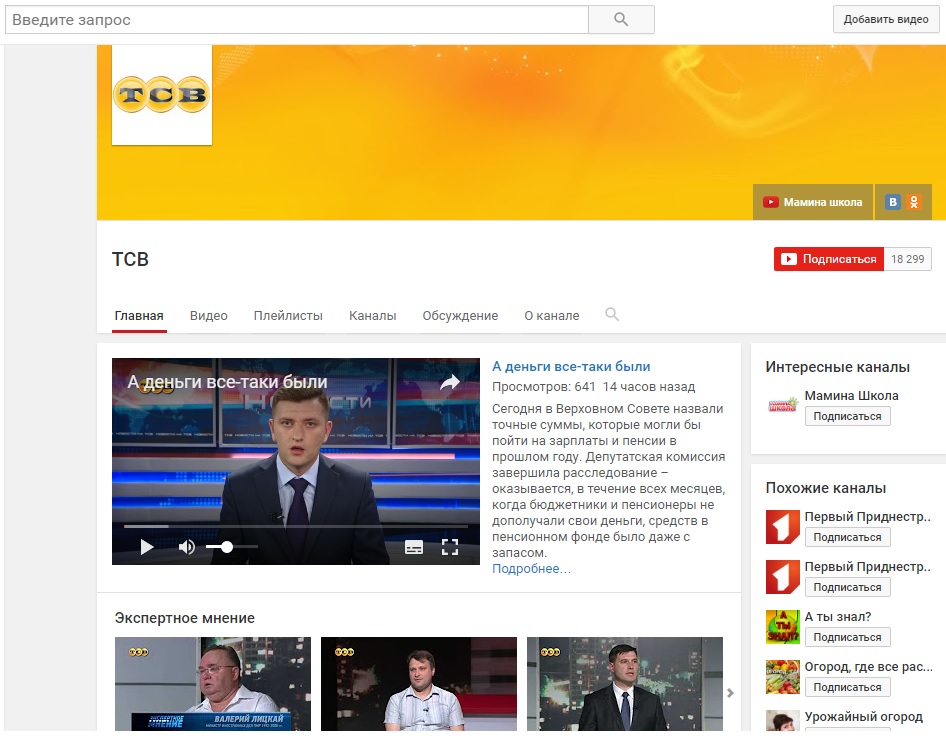Viewport: 946px width, 736px height.
Task: Click the Добавить видео button
Action: pyautogui.click(x=886, y=19)
